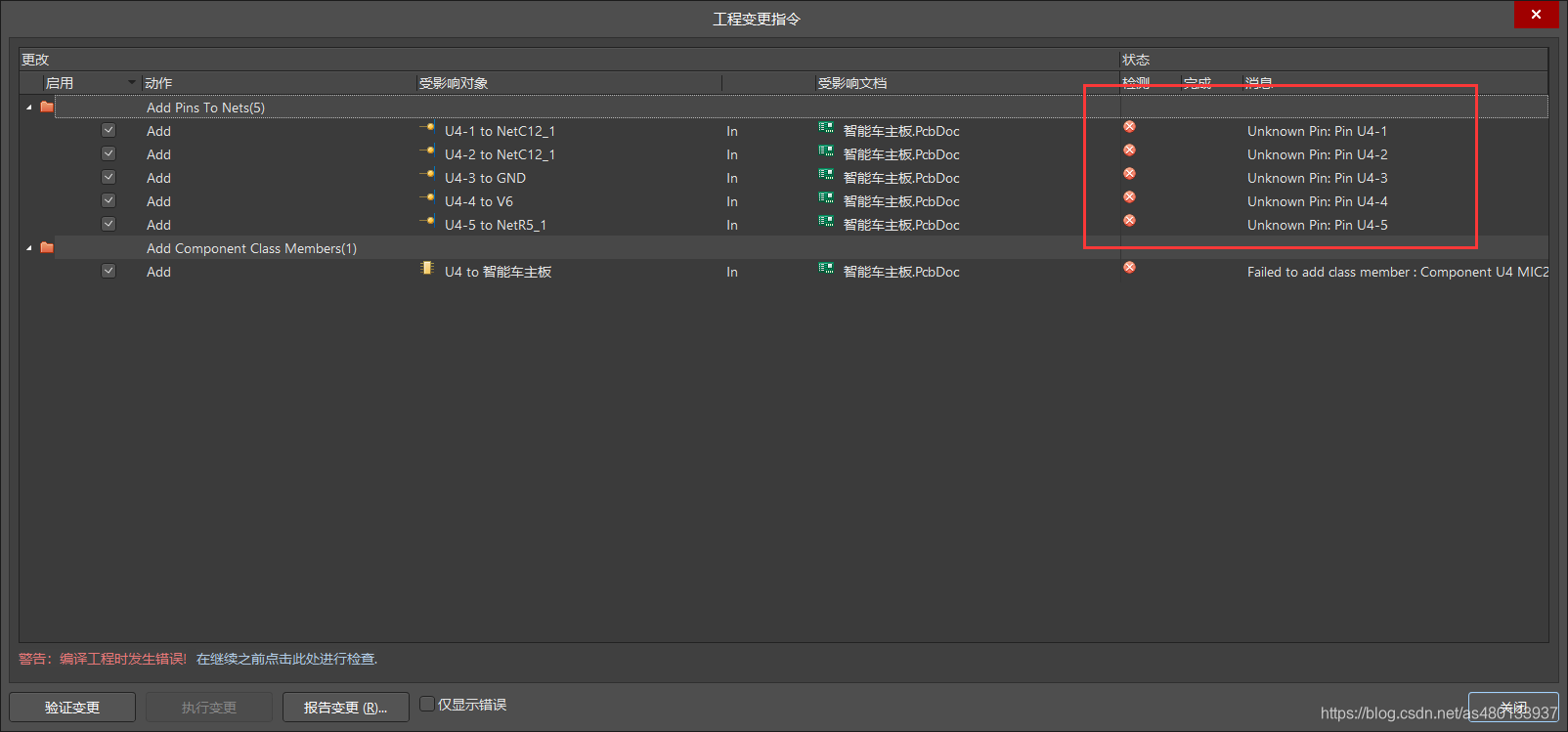The height and width of the screenshot is (732, 1568).
Task: Click the error status icon for U4-3
Action: tap(1129, 174)
